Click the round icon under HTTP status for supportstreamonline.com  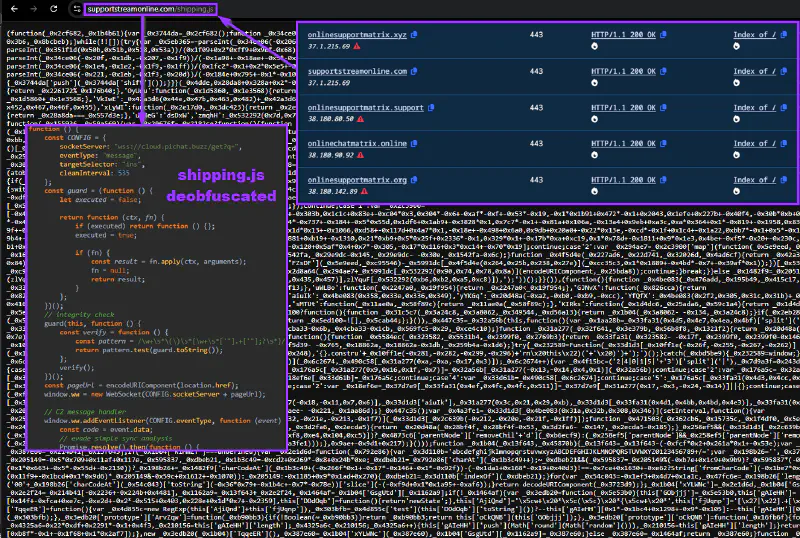[594, 83]
